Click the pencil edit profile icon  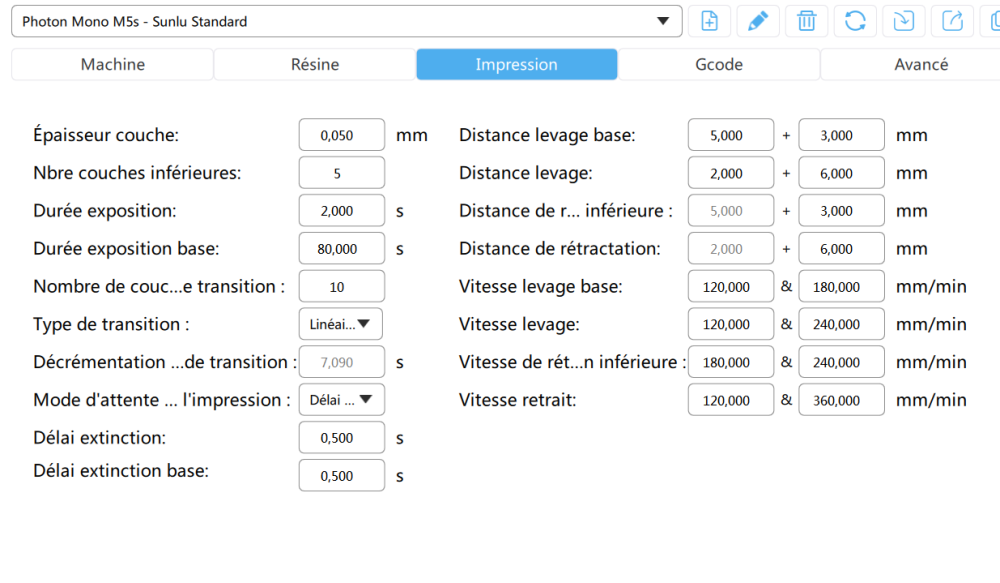(x=758, y=21)
